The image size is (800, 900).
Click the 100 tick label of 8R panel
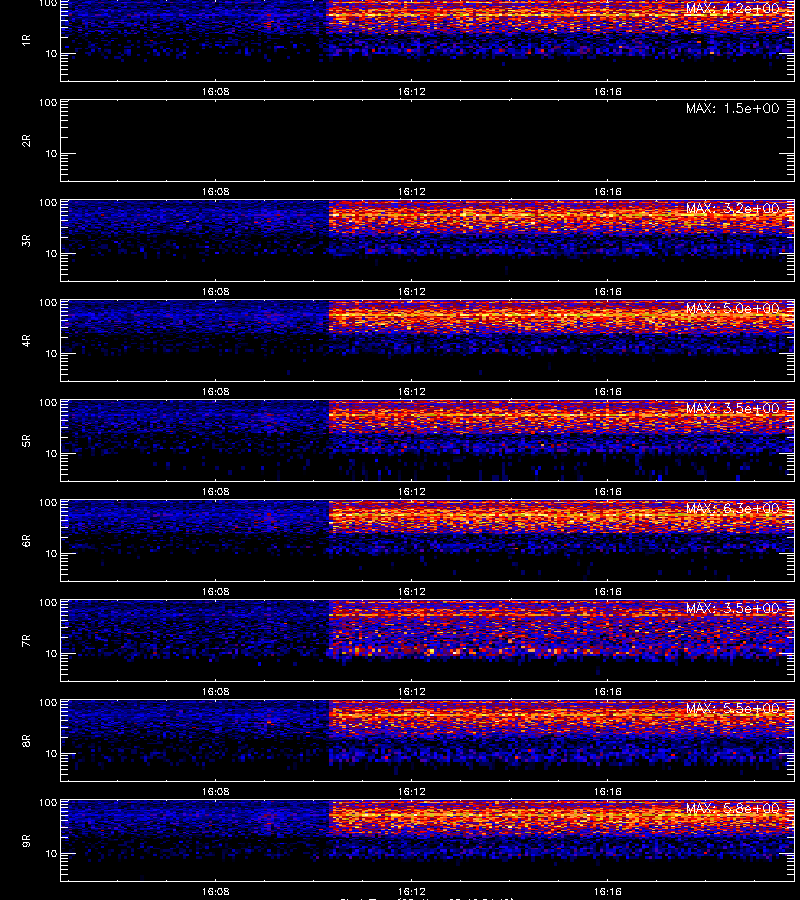pyautogui.click(x=48, y=703)
